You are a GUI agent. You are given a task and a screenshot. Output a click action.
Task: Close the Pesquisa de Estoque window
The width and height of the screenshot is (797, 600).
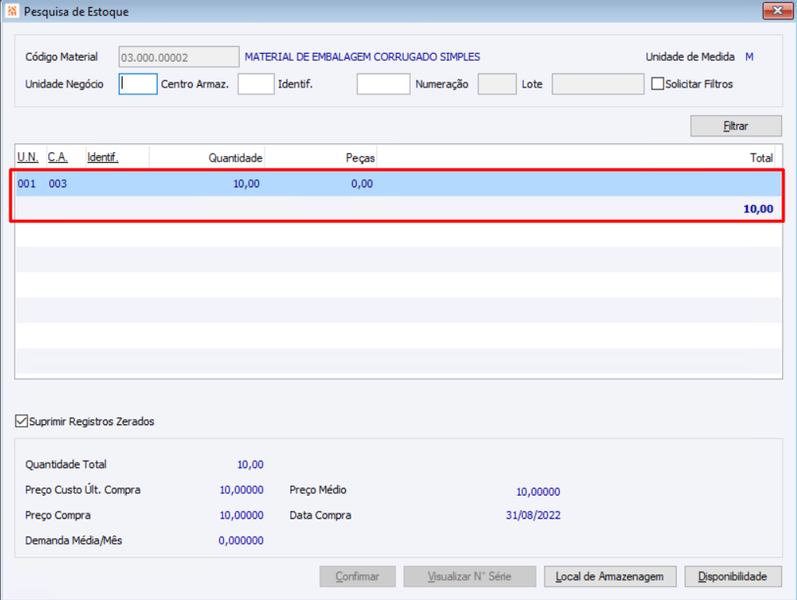point(777,11)
